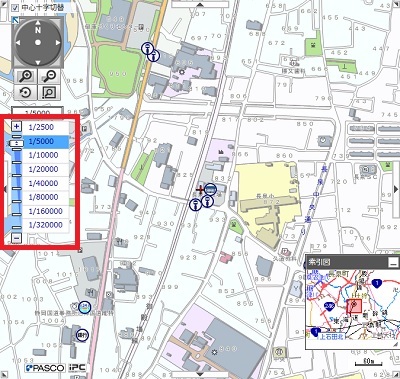Collapse the 索引図 index map panel

click(393, 262)
